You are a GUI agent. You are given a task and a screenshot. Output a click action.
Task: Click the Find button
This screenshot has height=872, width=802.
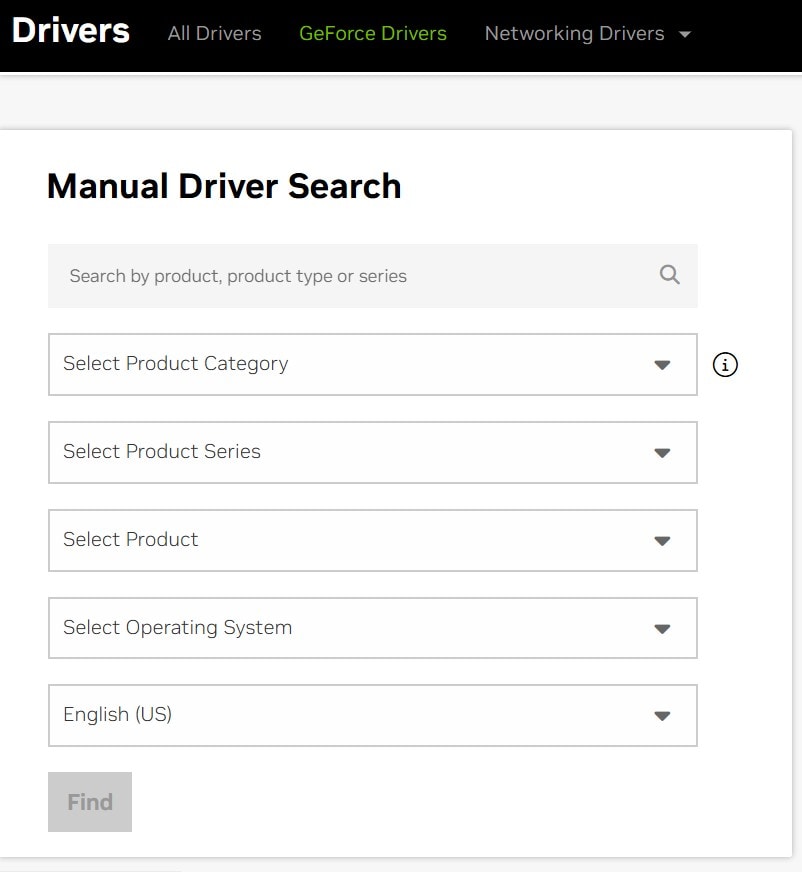click(90, 802)
